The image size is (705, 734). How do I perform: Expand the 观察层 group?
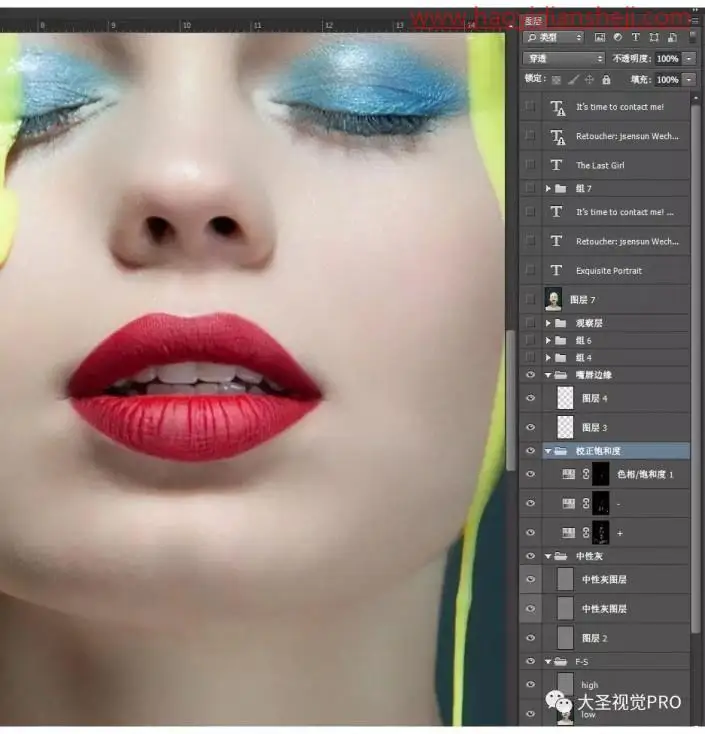tap(548, 323)
